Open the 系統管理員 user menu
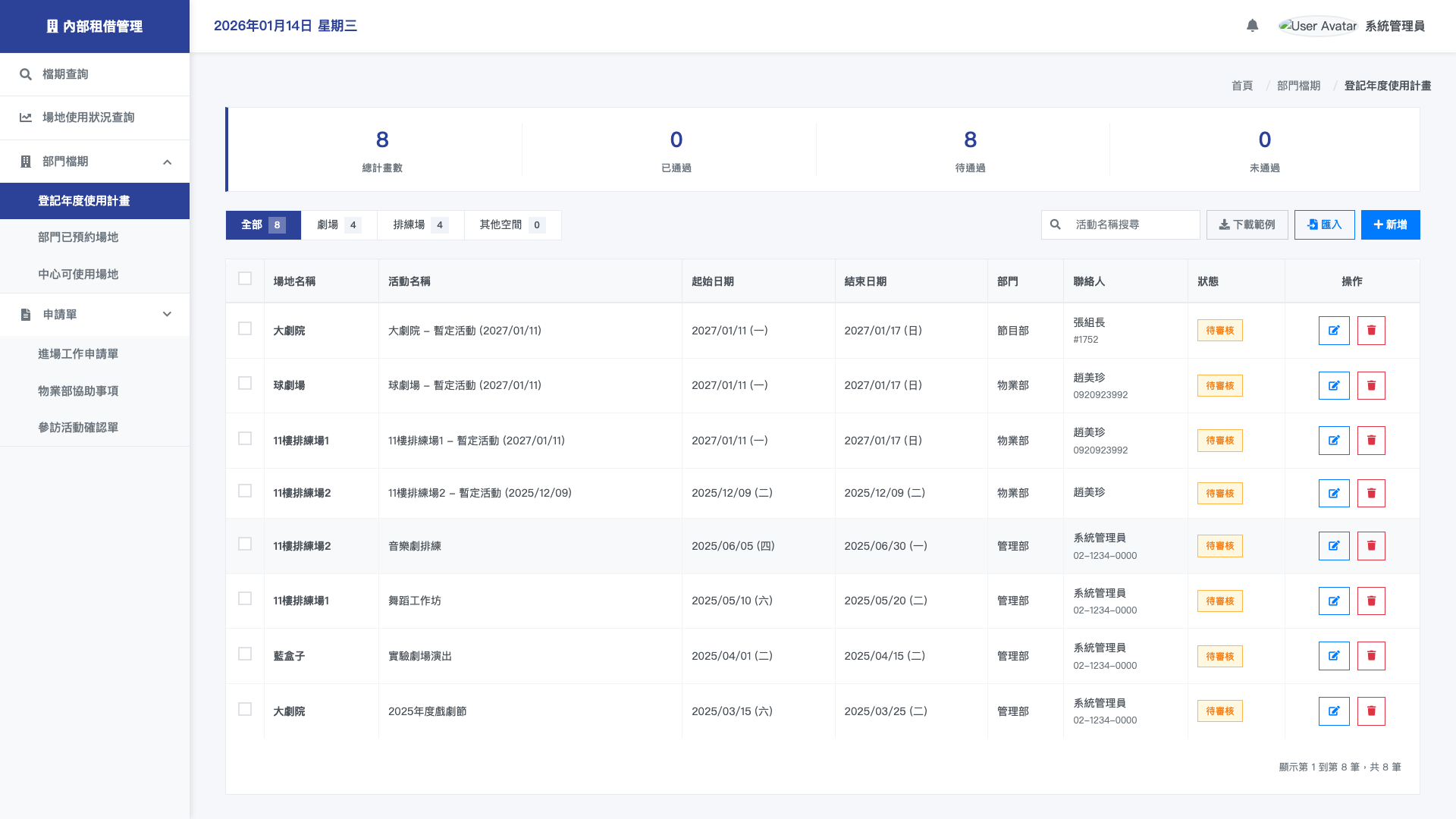Viewport: 1456px width, 819px height. [x=1394, y=26]
